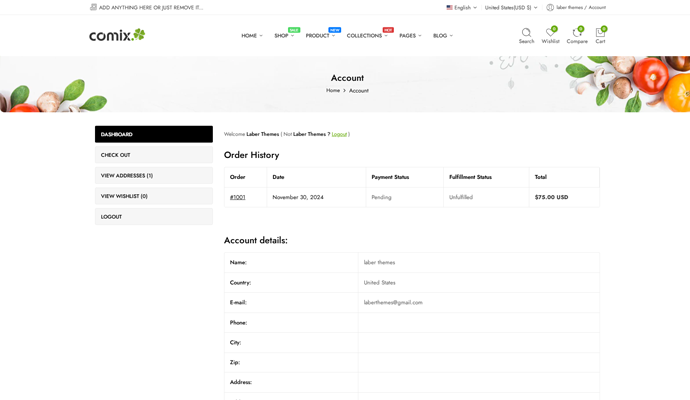Viewport: 690px width, 400px height.
Task: Open the shopping Cart icon
Action: (x=600, y=33)
